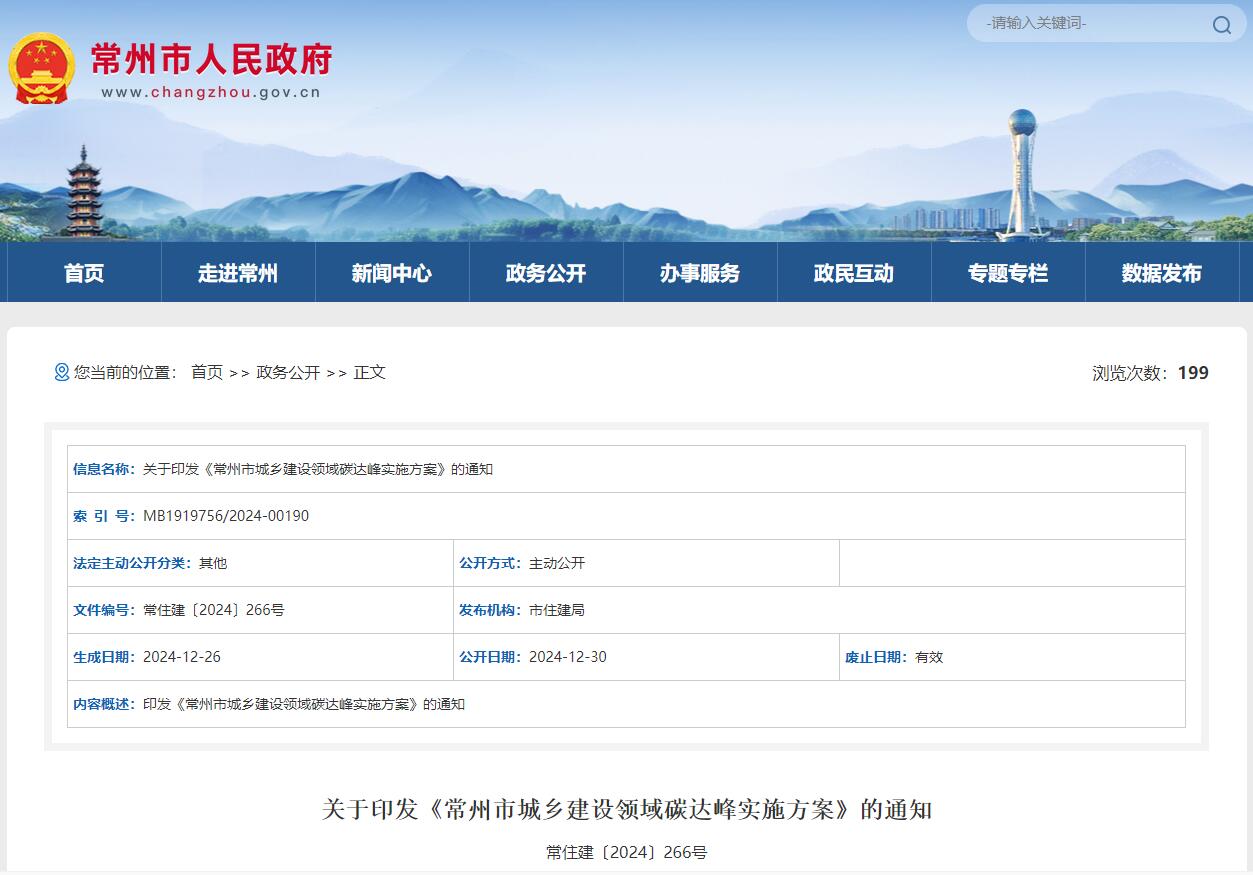Click the article title heading

[x=626, y=809]
